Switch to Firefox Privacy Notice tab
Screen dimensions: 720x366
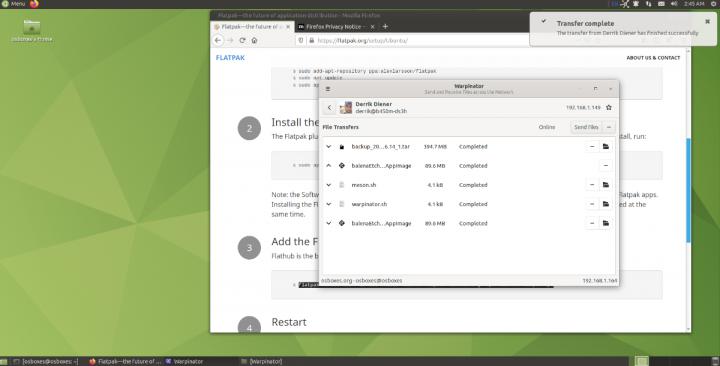point(334,27)
